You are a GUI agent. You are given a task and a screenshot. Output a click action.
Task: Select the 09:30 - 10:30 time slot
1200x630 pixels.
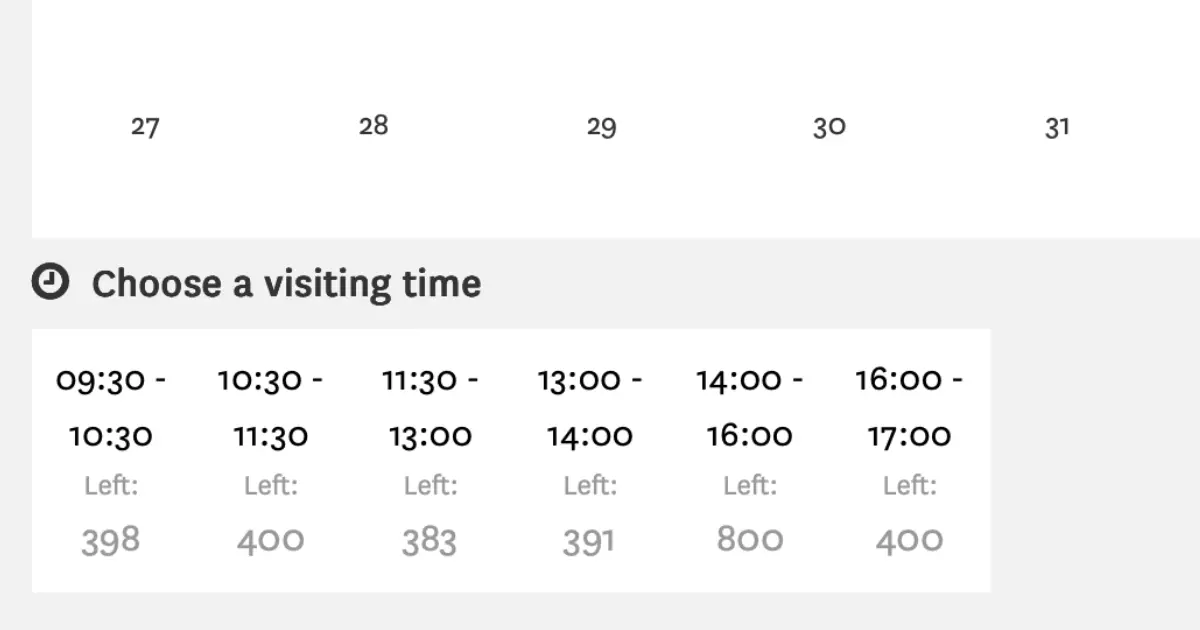coord(111,461)
